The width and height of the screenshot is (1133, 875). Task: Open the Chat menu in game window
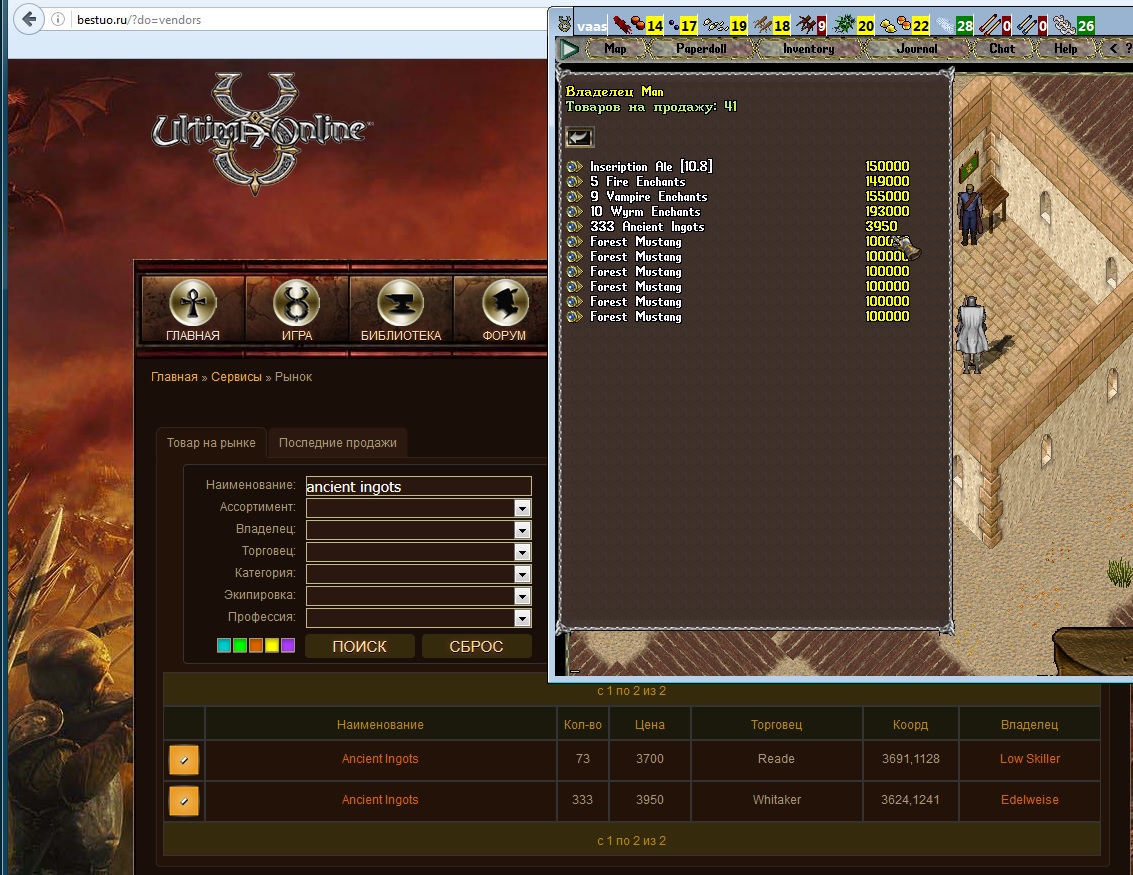tap(1001, 49)
